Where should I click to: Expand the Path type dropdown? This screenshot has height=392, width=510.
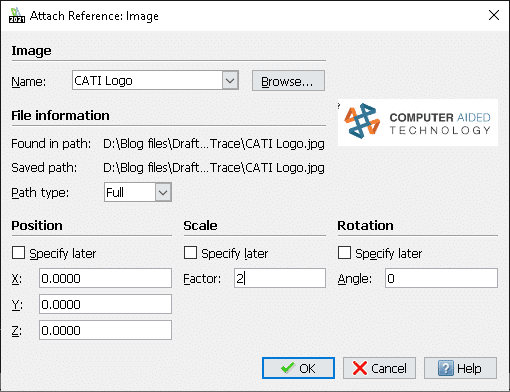point(163,192)
